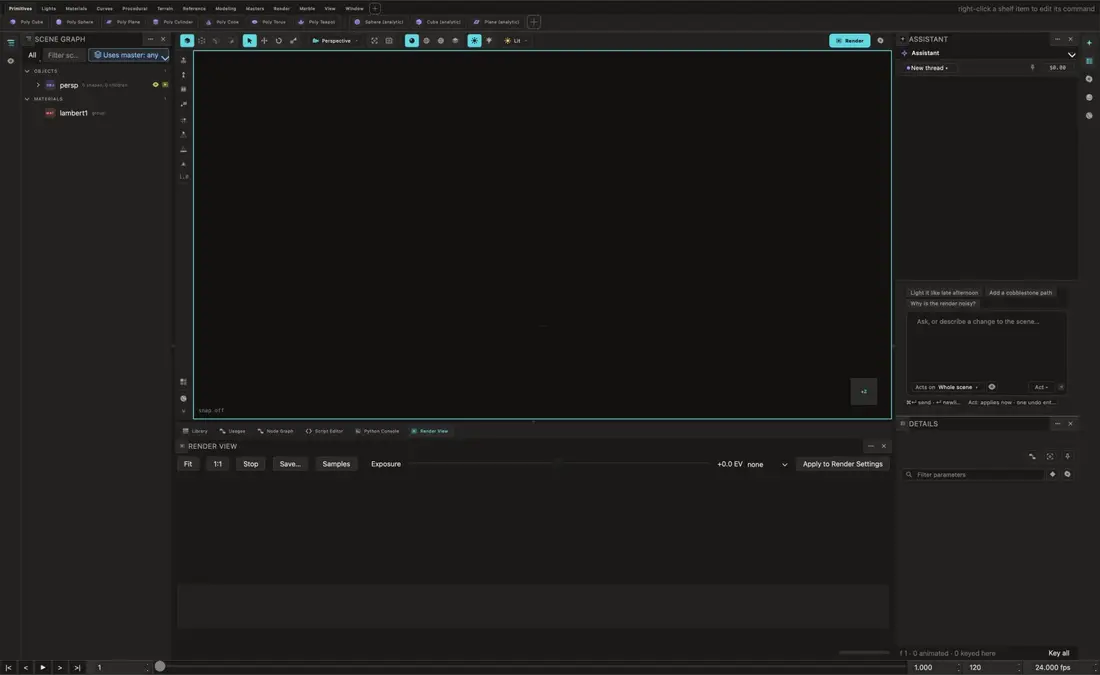1100x675 pixels.
Task: Click the scene graph icon in left sidebar
Action: pos(11,43)
